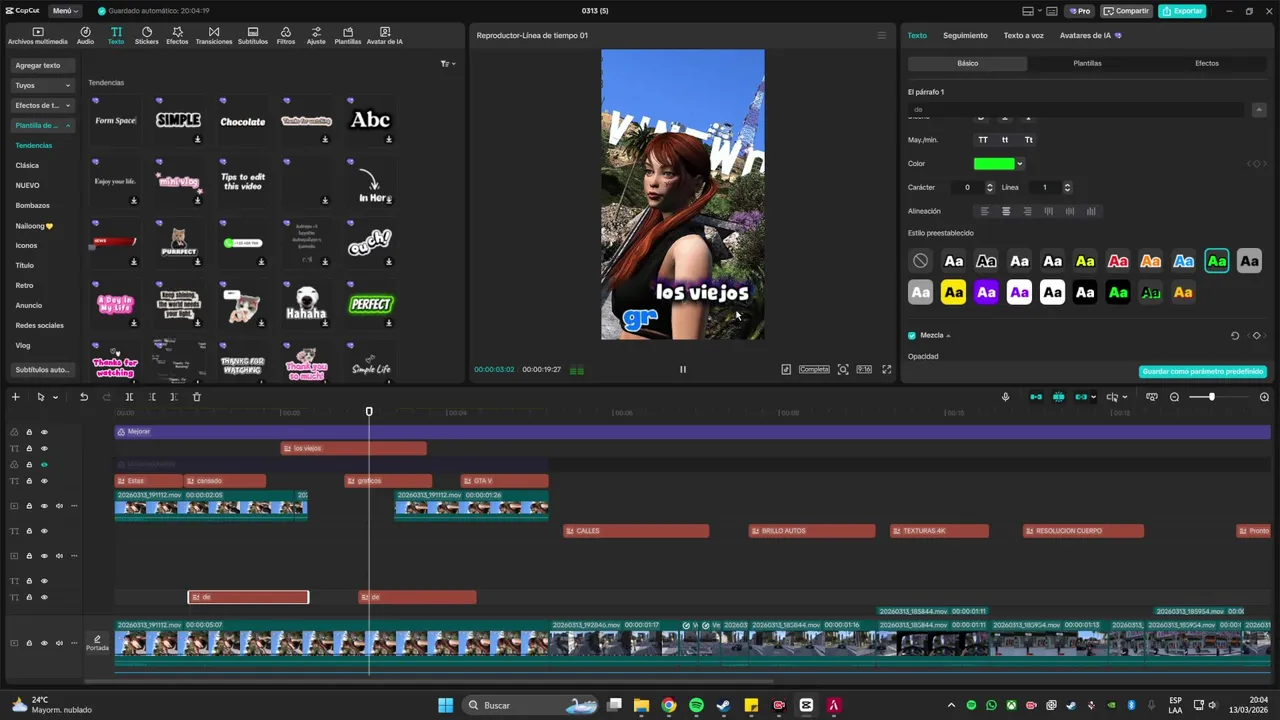Switch to the Seguimiento tab
The width and height of the screenshot is (1280, 720).
(x=965, y=35)
